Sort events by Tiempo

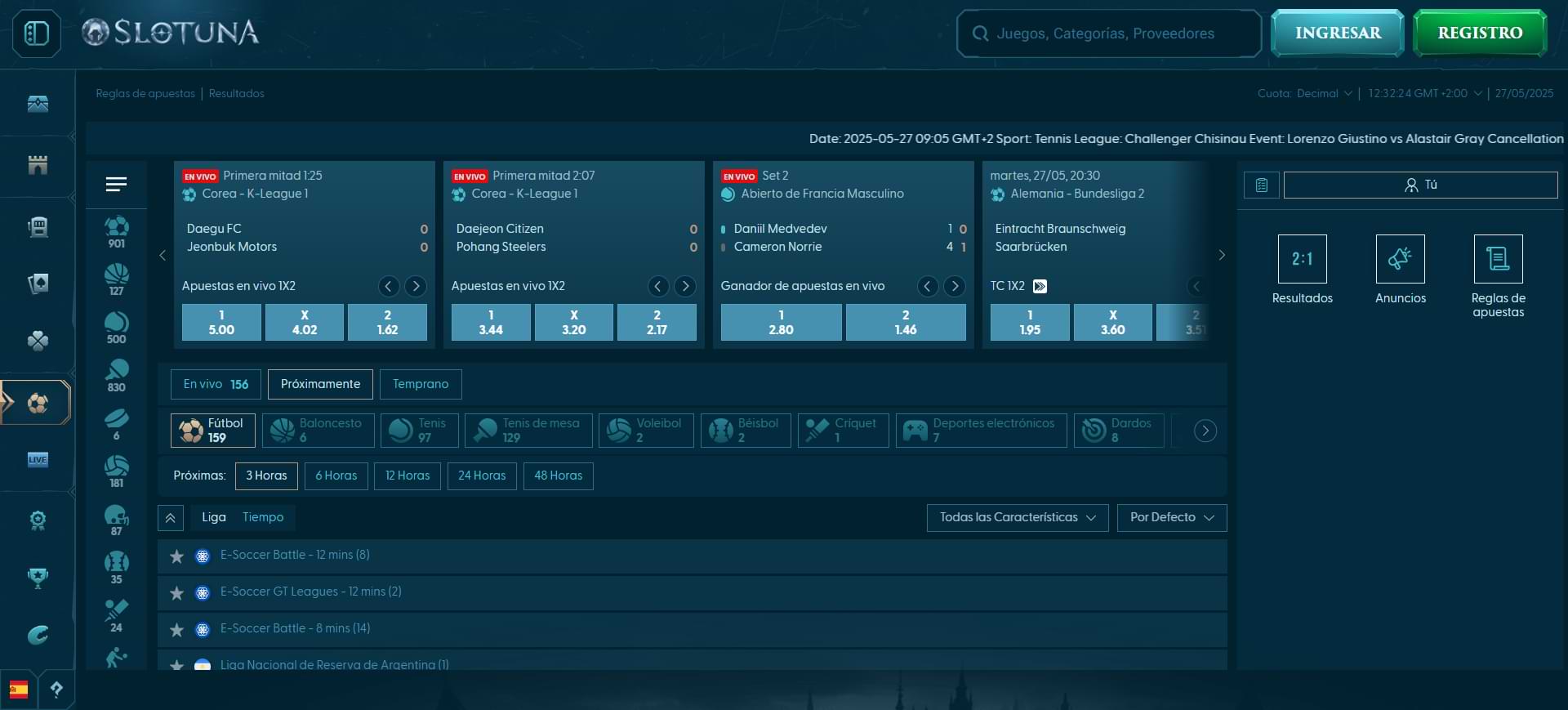point(263,517)
